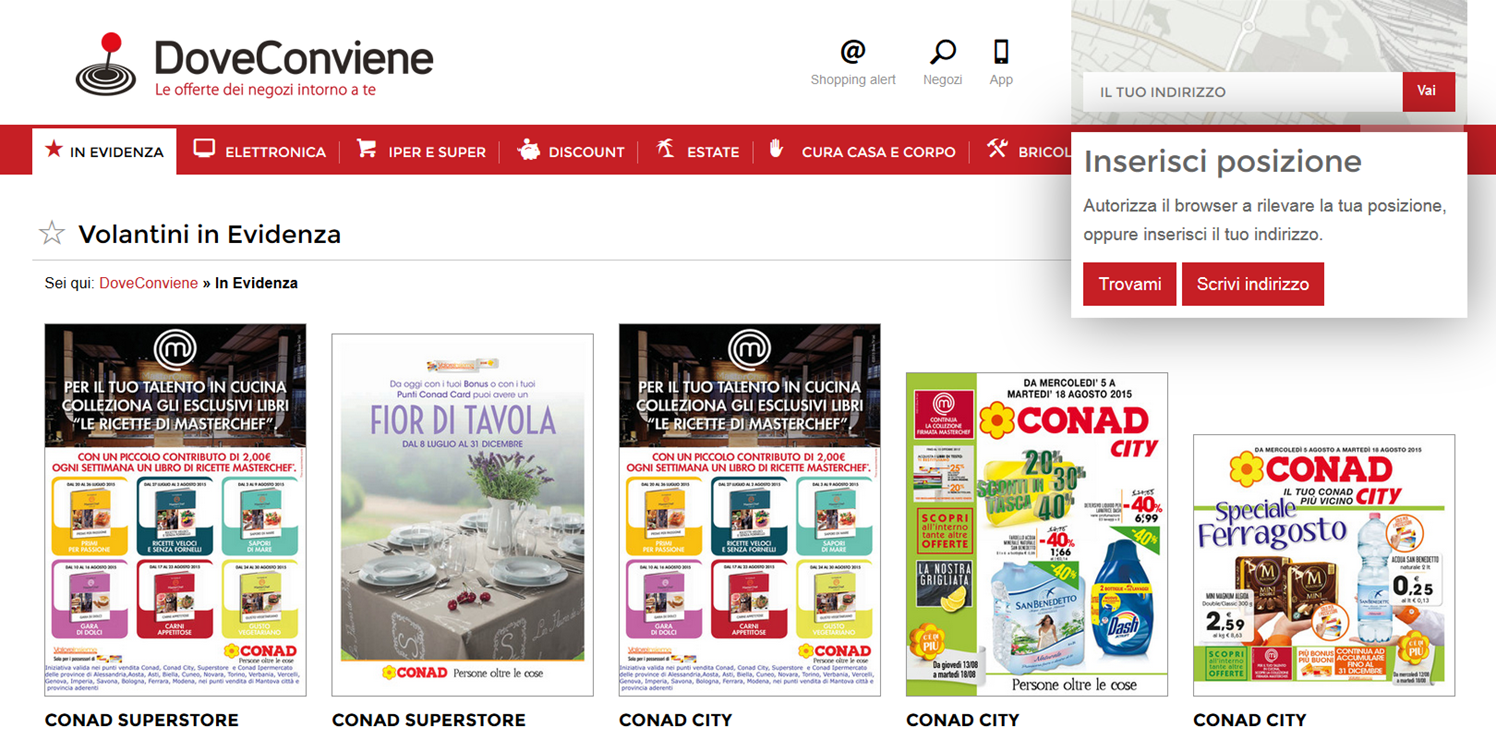Open the Elettronica category
Viewport: 1496px width, 740px height.
[260, 151]
